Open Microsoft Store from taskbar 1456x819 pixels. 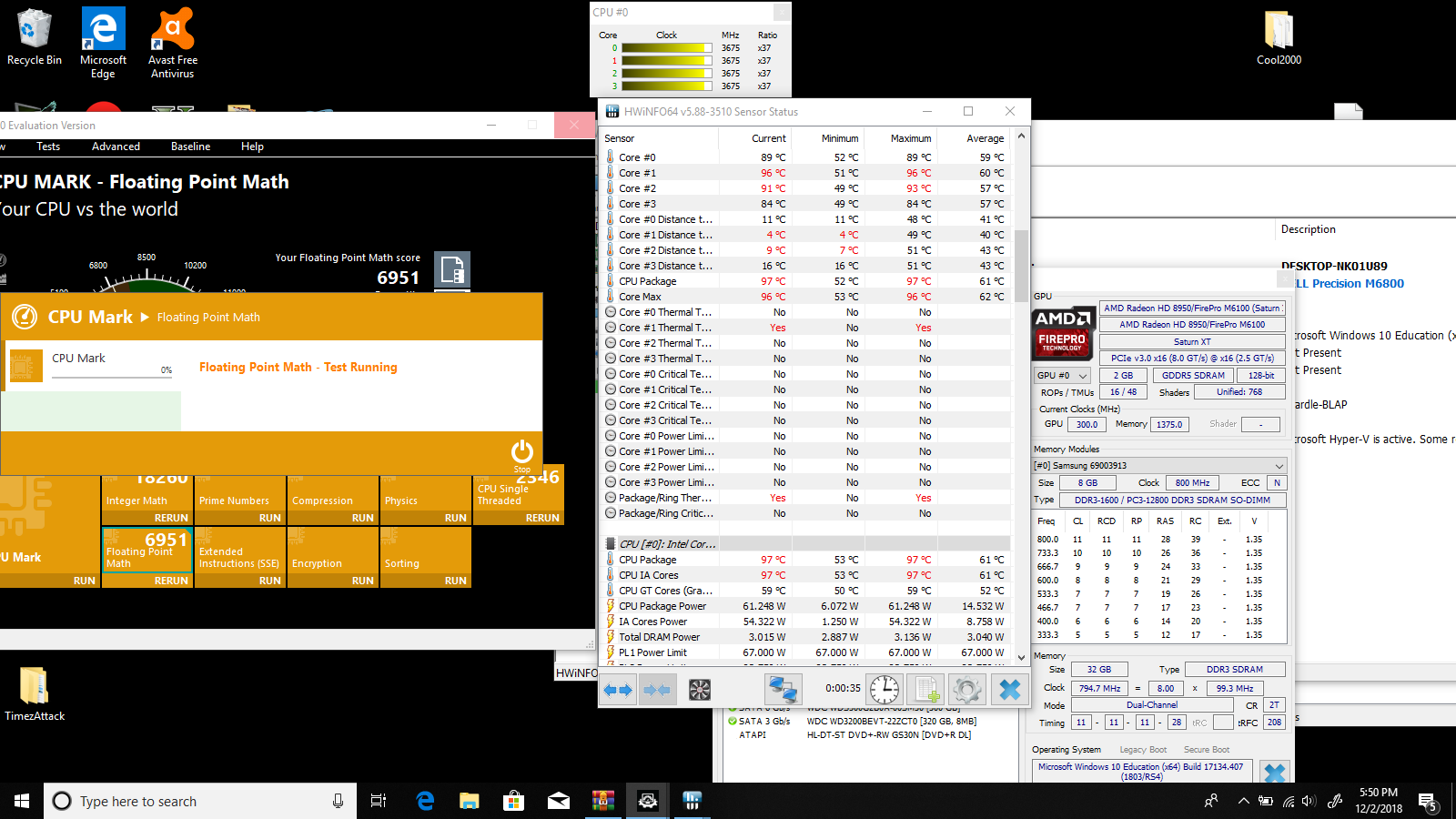point(514,801)
